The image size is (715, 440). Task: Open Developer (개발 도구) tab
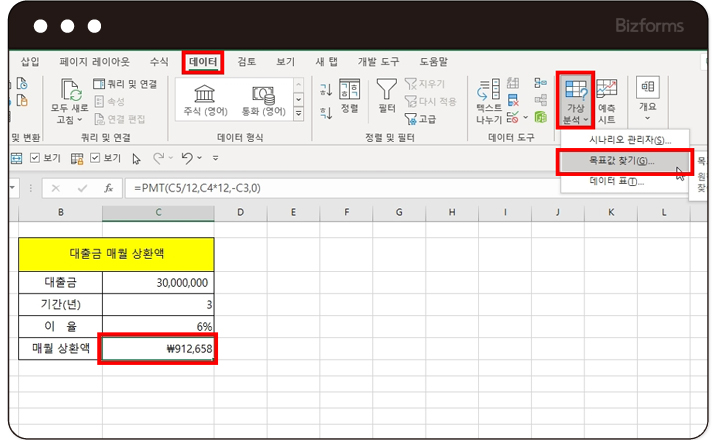pos(378,62)
